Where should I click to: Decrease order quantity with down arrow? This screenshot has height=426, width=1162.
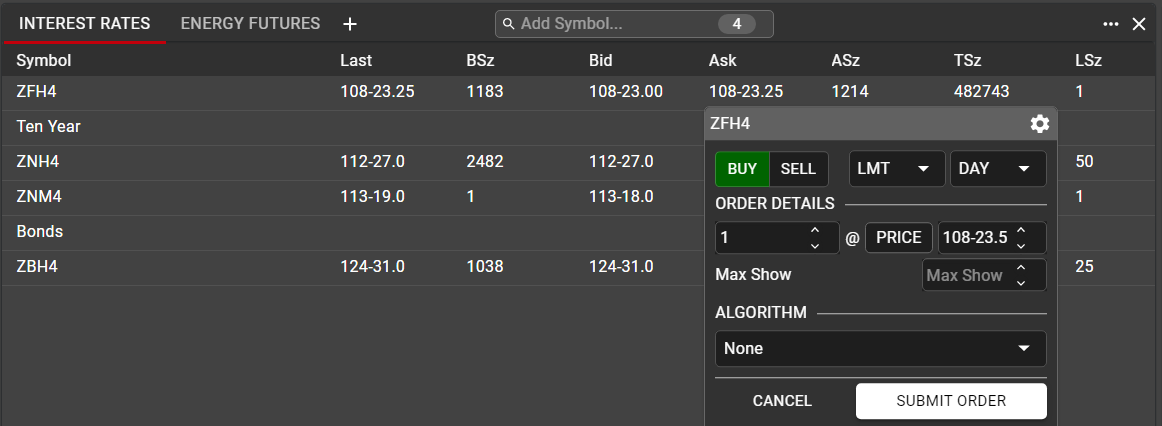coord(815,245)
